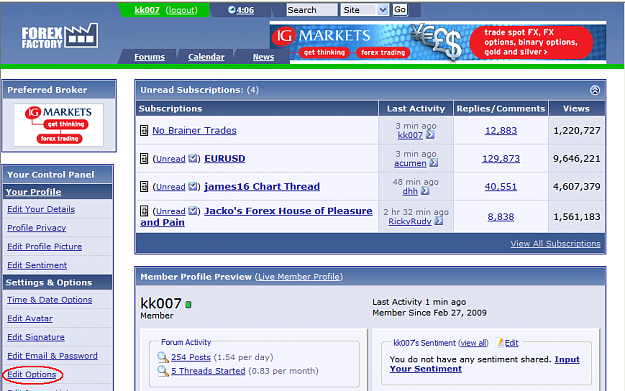Open james16 Chart Thread
This screenshot has height=391, width=625.
coord(262,187)
